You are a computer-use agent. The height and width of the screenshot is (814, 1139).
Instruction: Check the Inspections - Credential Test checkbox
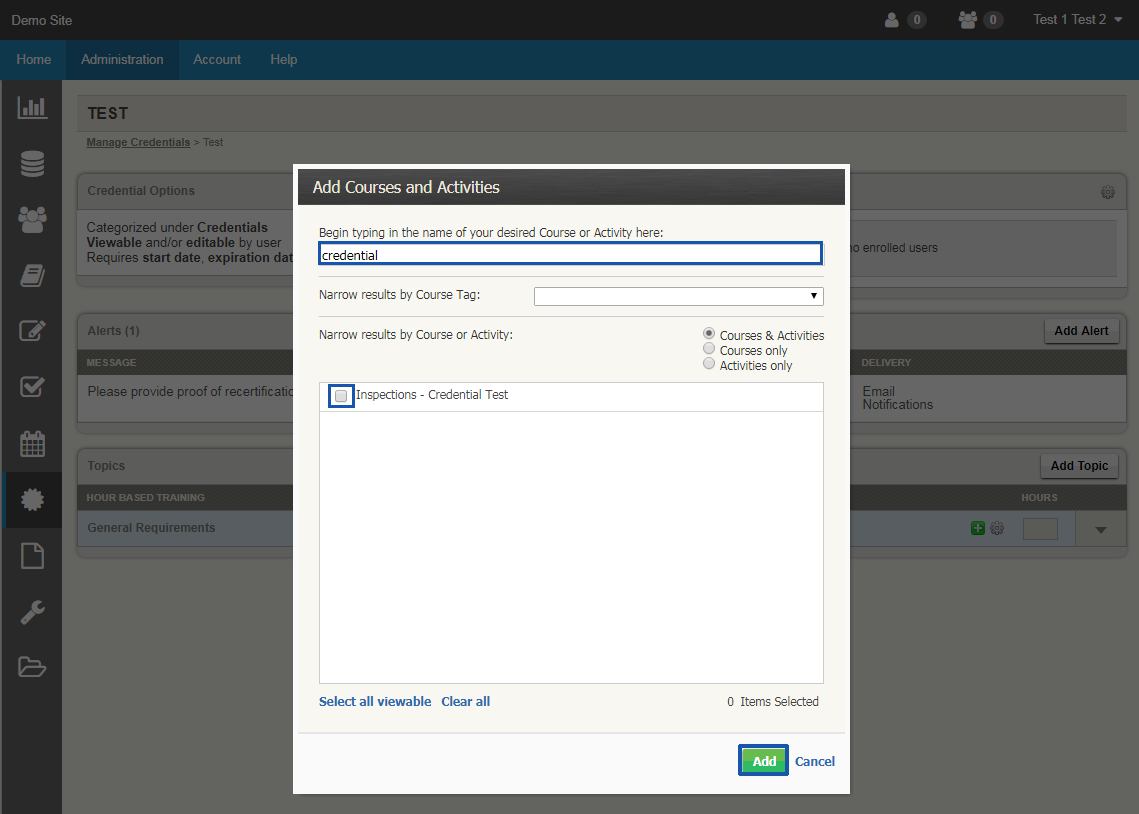[341, 395]
